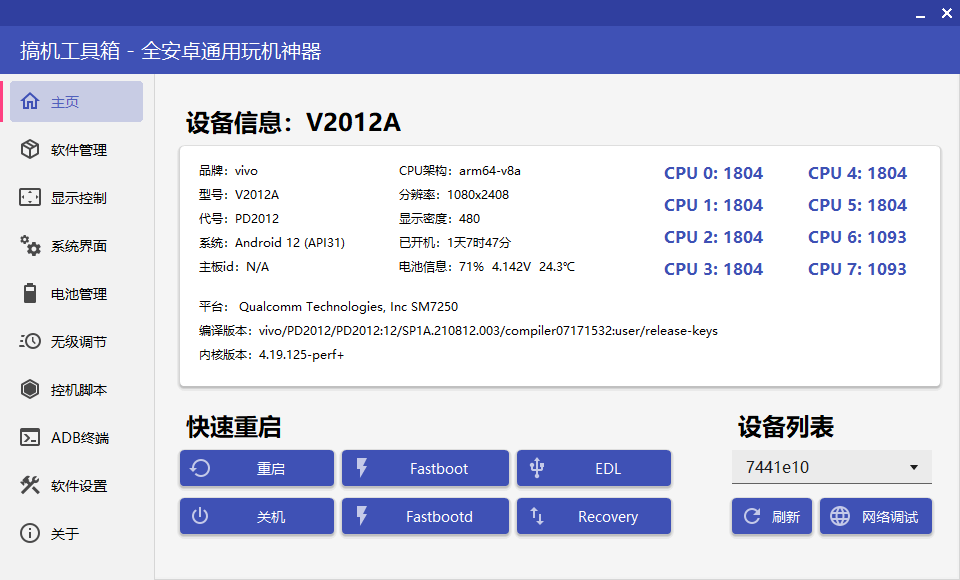Screen dimensions: 960x580
Task: Click the 软件设置 software settings wrench icon
Action: click(30, 485)
